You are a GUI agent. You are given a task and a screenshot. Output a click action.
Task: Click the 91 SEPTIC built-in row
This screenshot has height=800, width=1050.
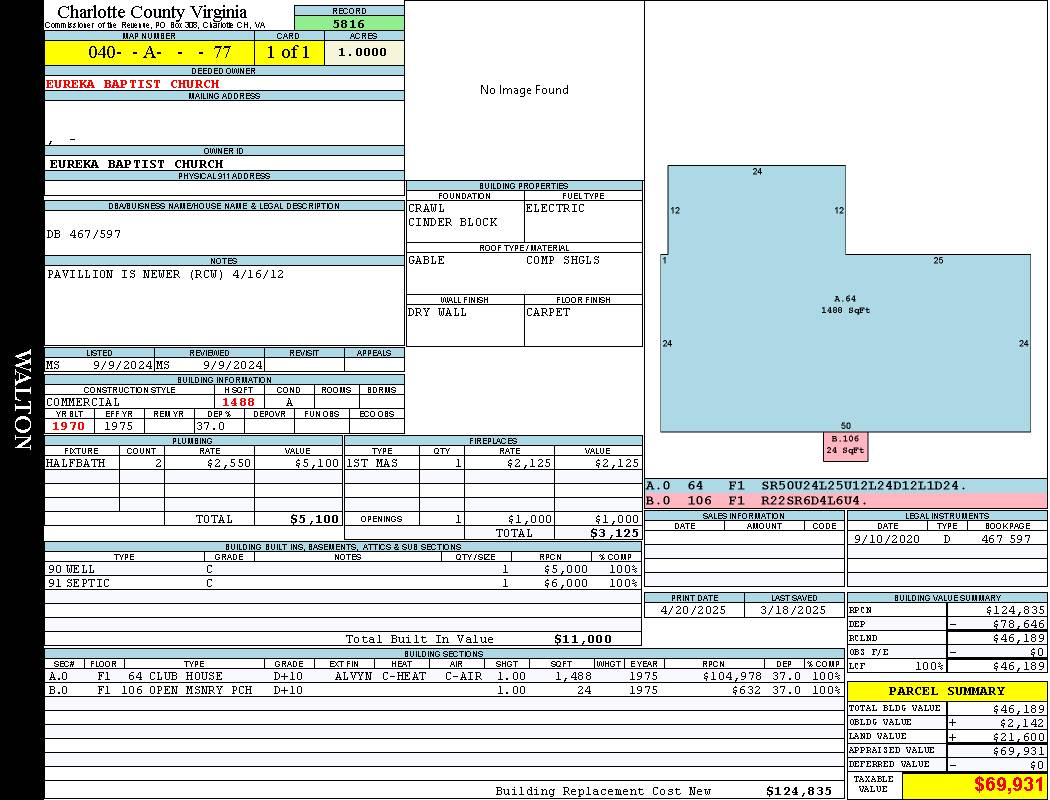343,583
